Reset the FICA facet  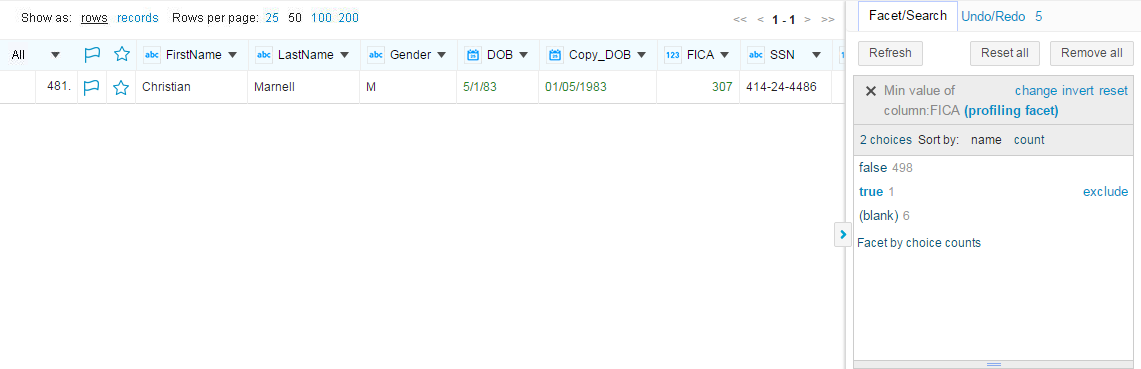pyautogui.click(x=1113, y=91)
